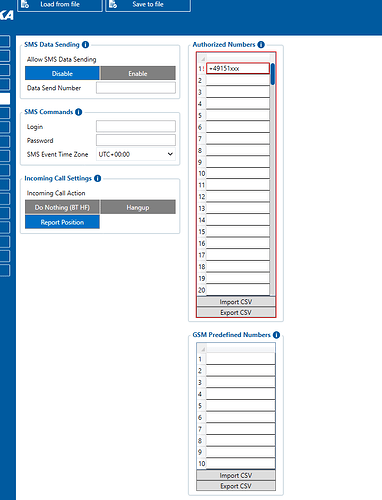
Task: Click the Save to file icon
Action: (113, 4)
